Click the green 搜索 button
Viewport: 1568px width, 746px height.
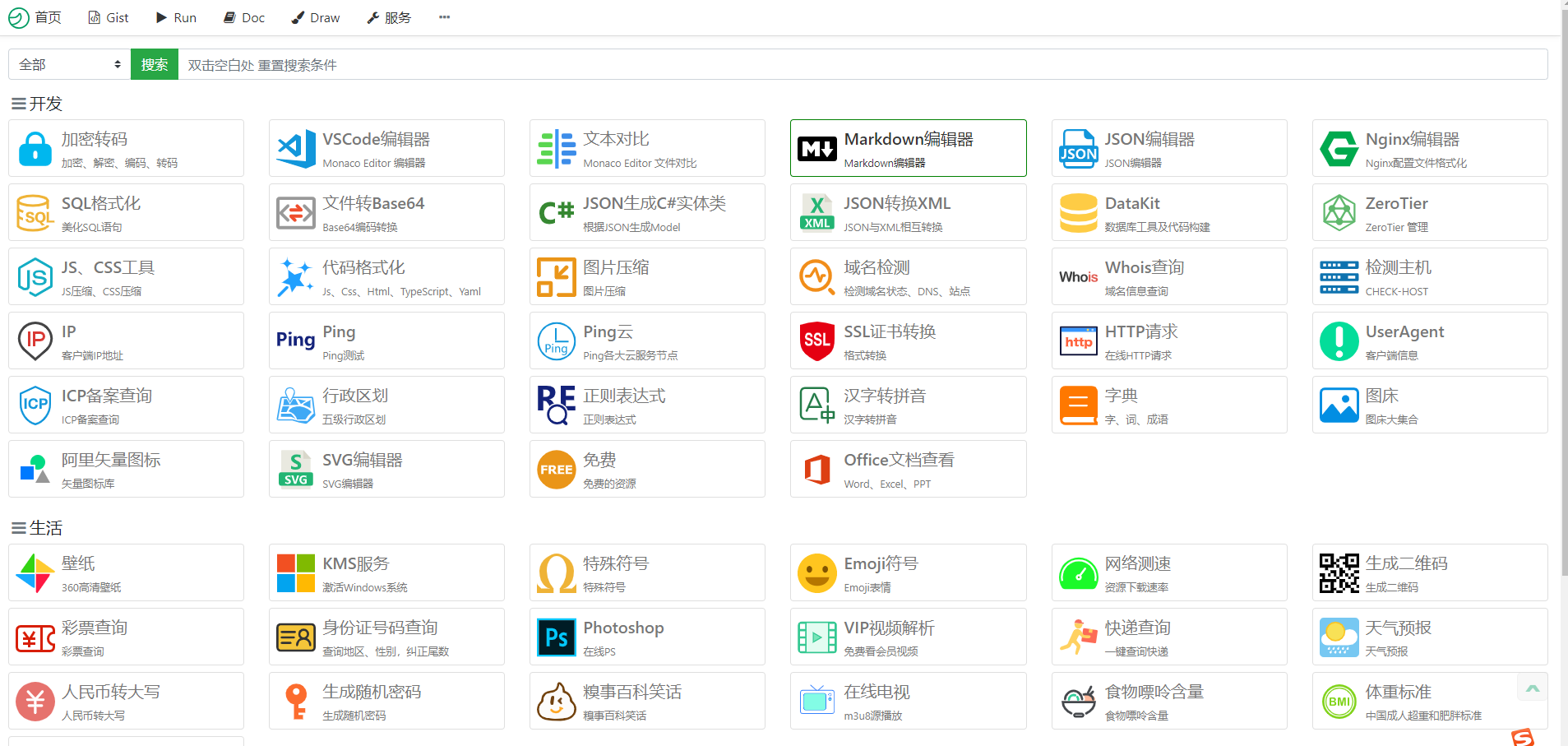155,64
